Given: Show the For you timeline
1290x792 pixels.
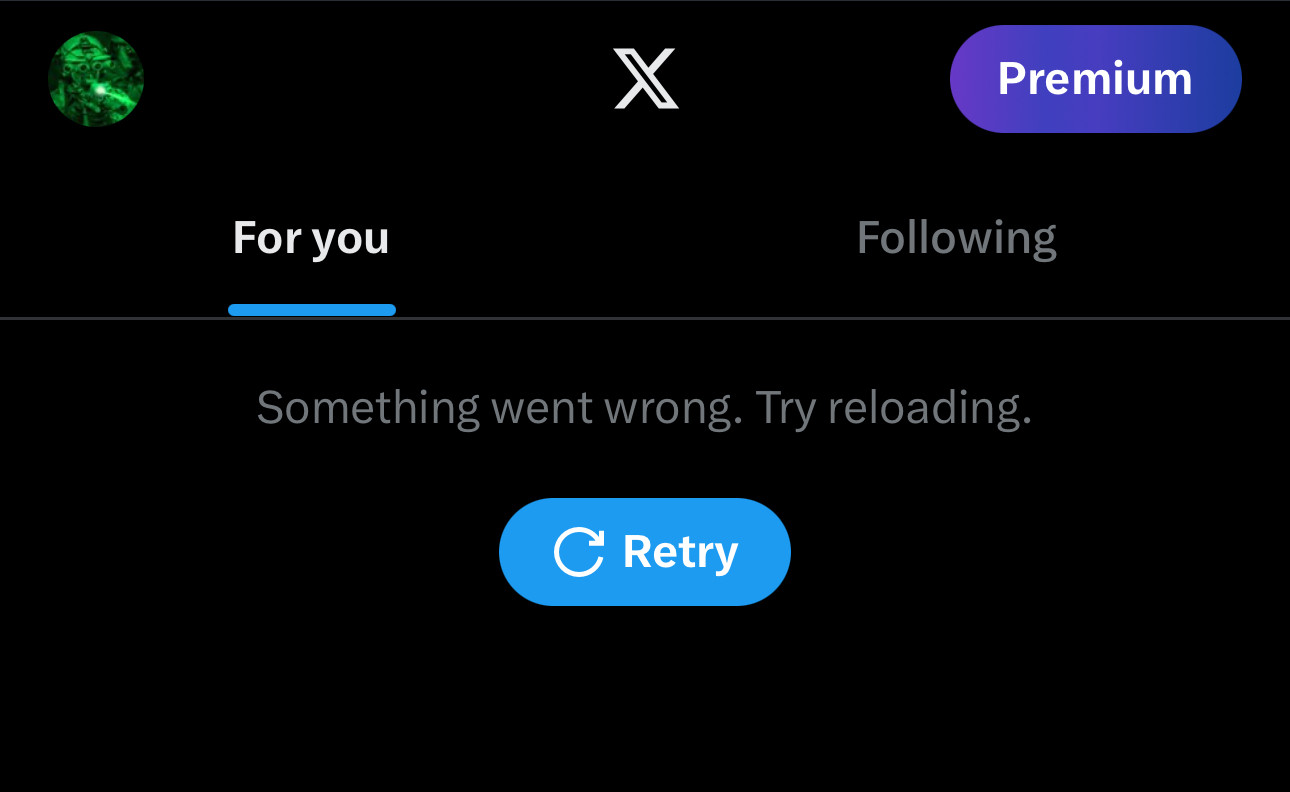Looking at the screenshot, I should point(311,238).
